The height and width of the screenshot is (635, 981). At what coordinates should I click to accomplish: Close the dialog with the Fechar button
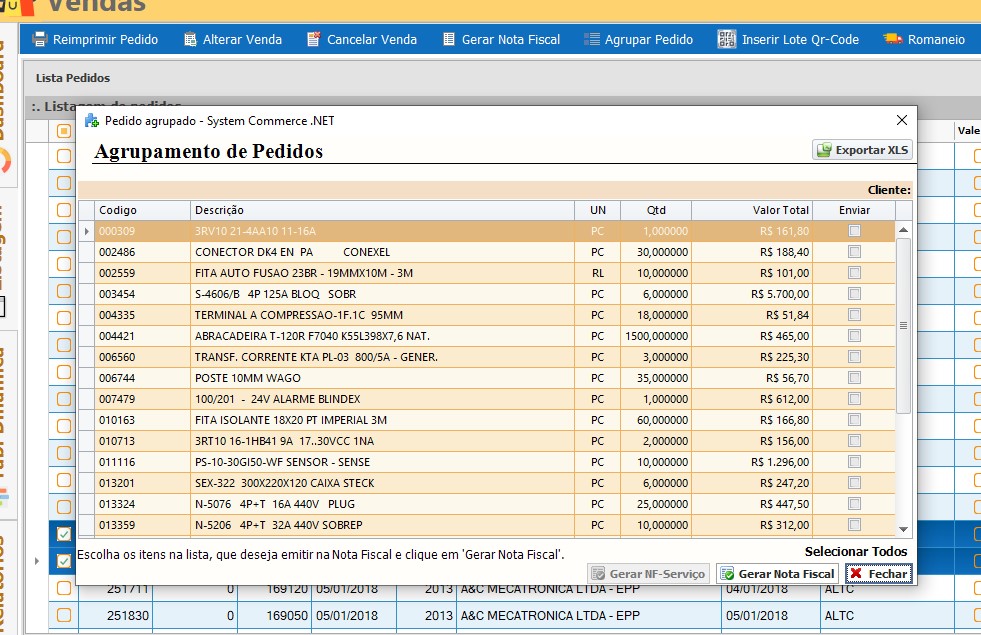(879, 574)
